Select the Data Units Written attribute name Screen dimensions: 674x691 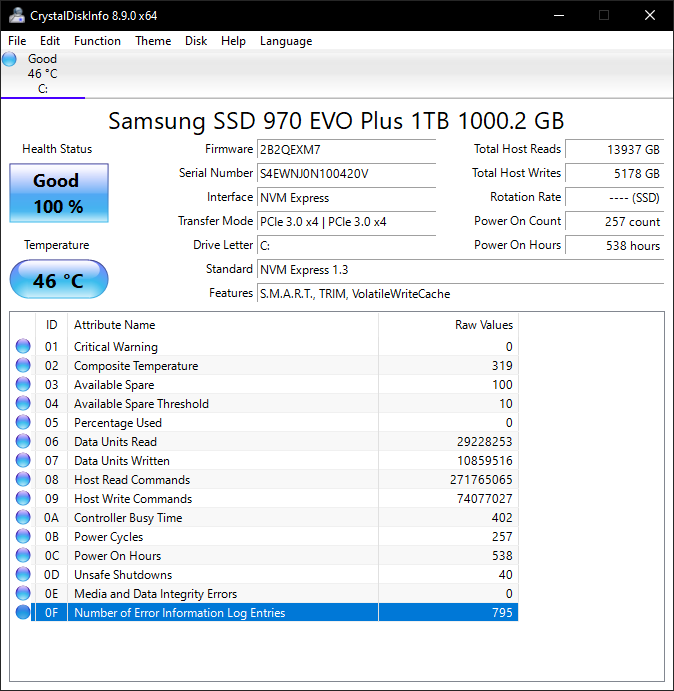click(x=122, y=461)
